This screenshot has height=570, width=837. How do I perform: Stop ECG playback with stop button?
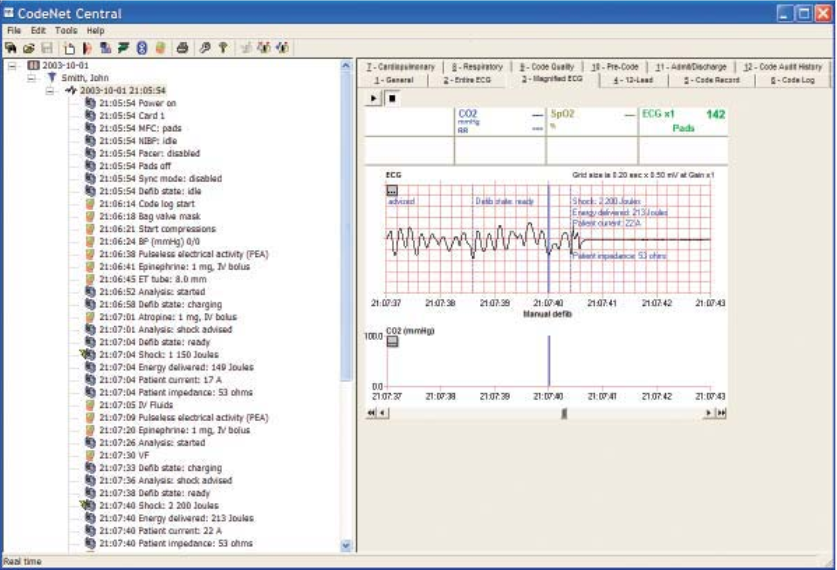coord(392,98)
